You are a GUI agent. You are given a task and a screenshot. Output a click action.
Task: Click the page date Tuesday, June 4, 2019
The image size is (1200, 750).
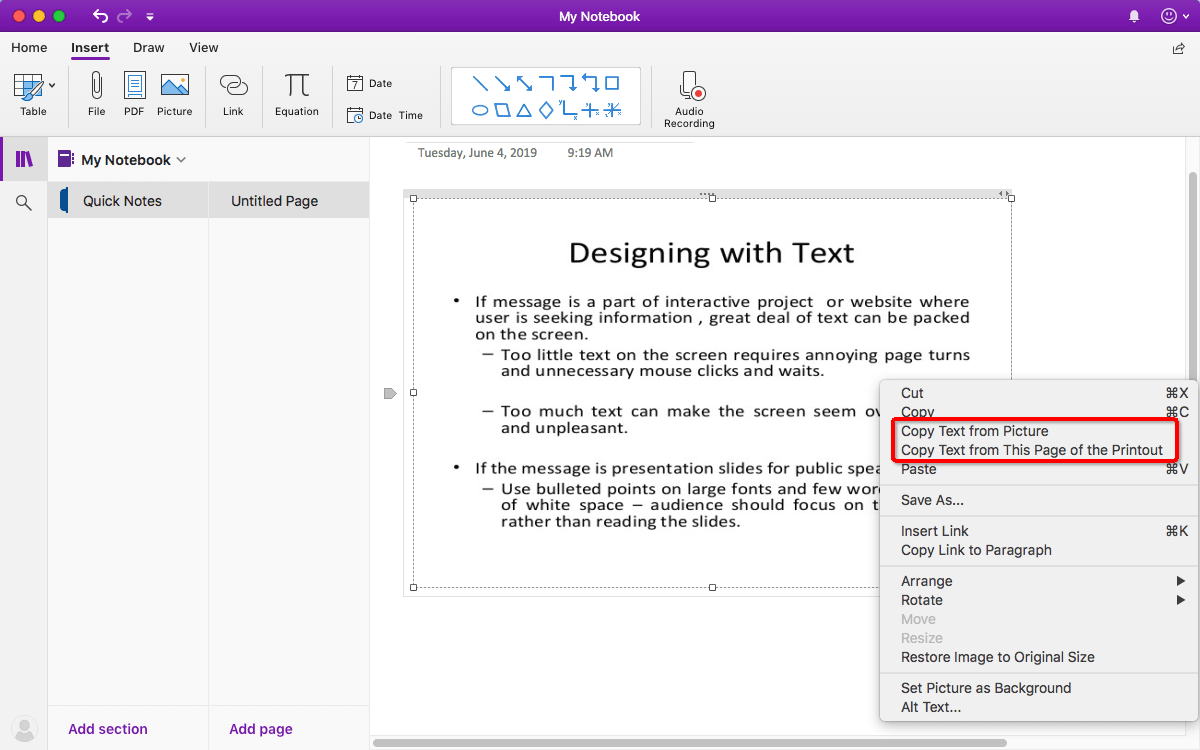pos(477,153)
